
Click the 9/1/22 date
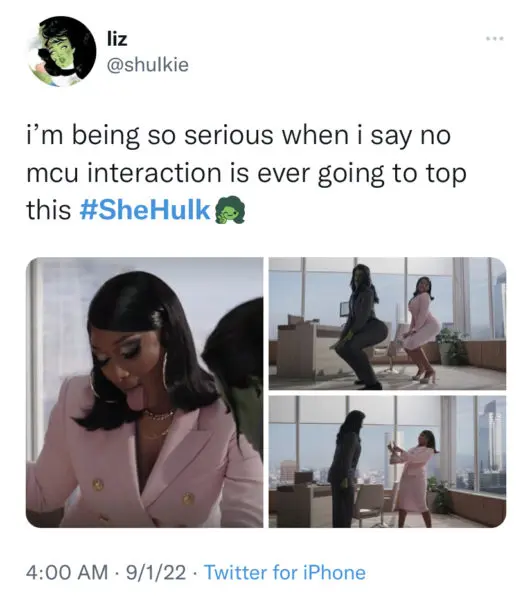click(x=156, y=573)
